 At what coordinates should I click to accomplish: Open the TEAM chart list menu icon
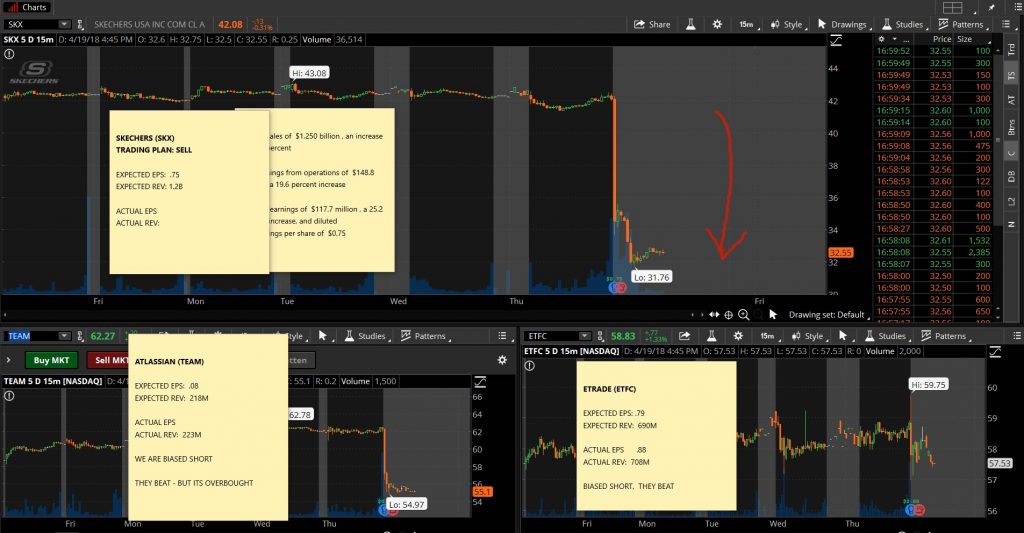(x=502, y=336)
